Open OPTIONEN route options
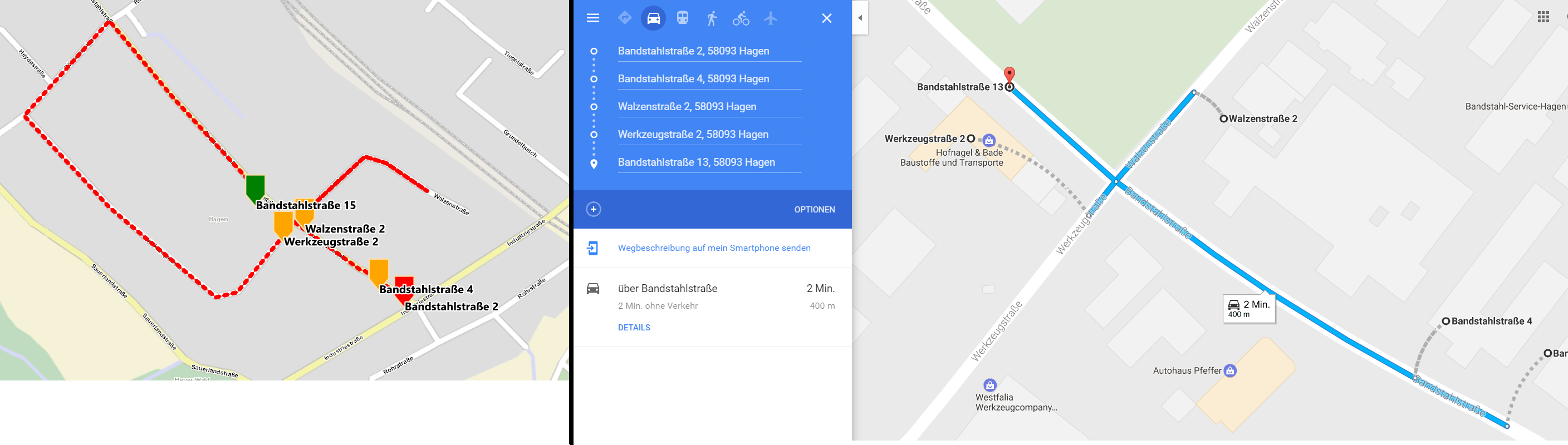This screenshot has height=445, width=1568. (x=815, y=209)
